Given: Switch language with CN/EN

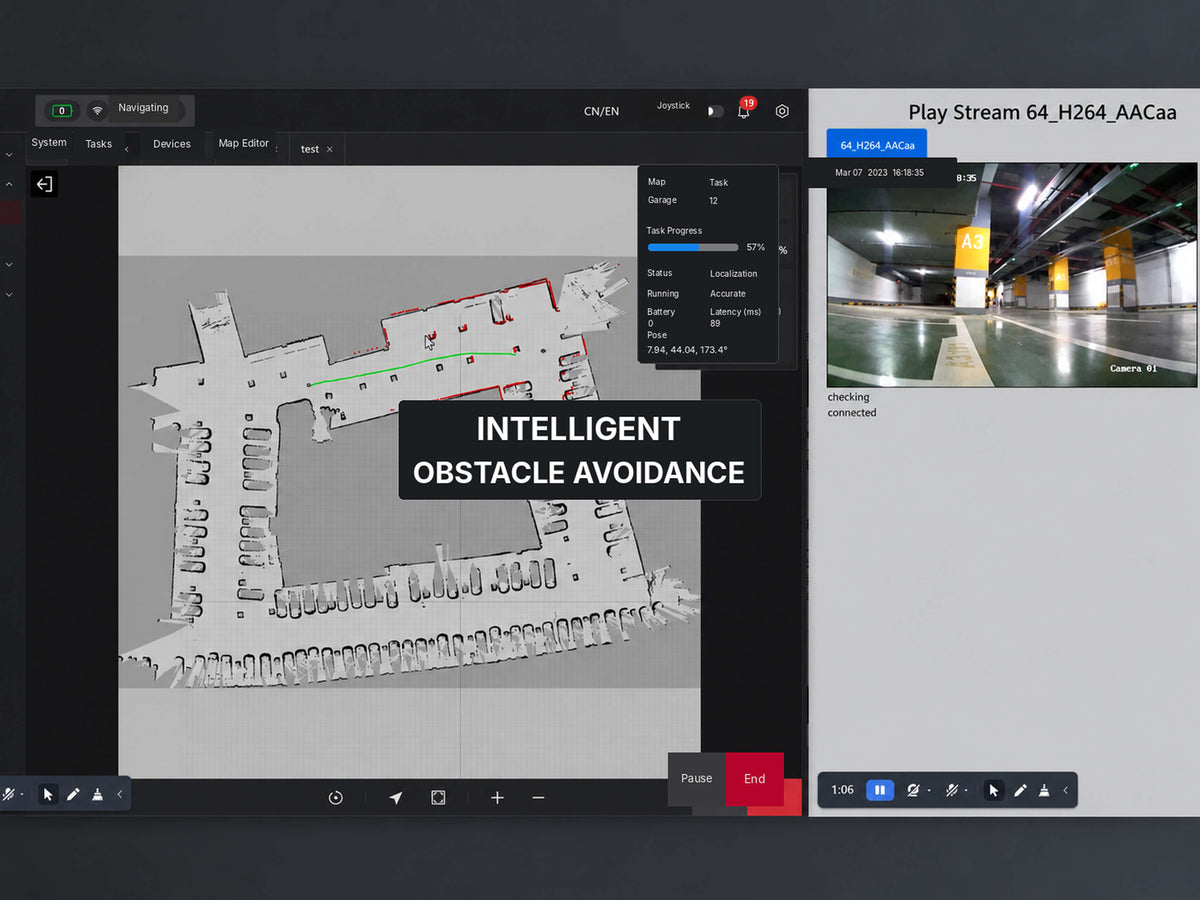Looking at the screenshot, I should click(x=601, y=111).
